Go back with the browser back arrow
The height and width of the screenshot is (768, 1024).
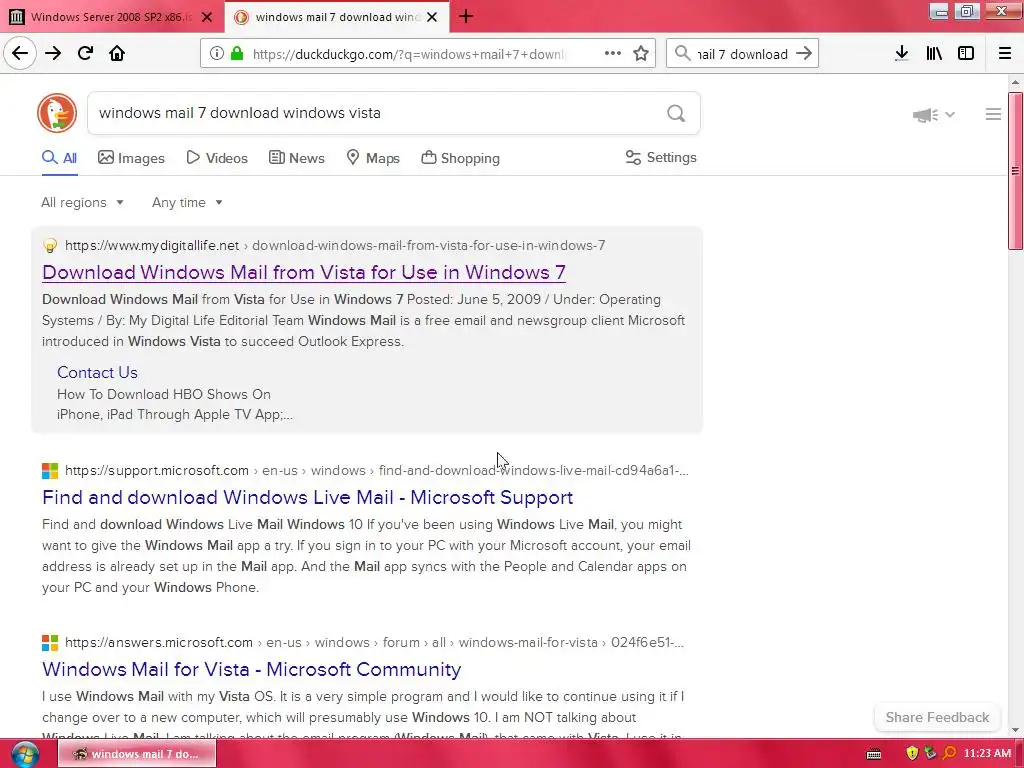coord(20,53)
